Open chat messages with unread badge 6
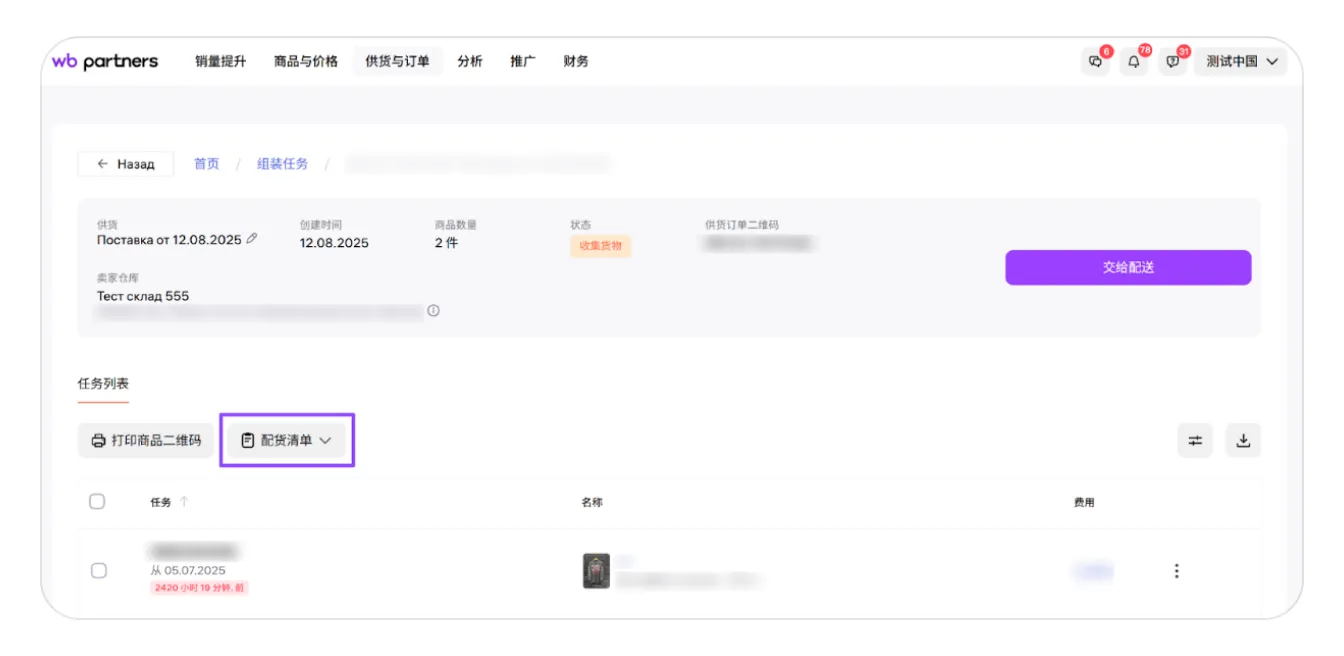This screenshot has width=1344, height=656. pos(1096,60)
